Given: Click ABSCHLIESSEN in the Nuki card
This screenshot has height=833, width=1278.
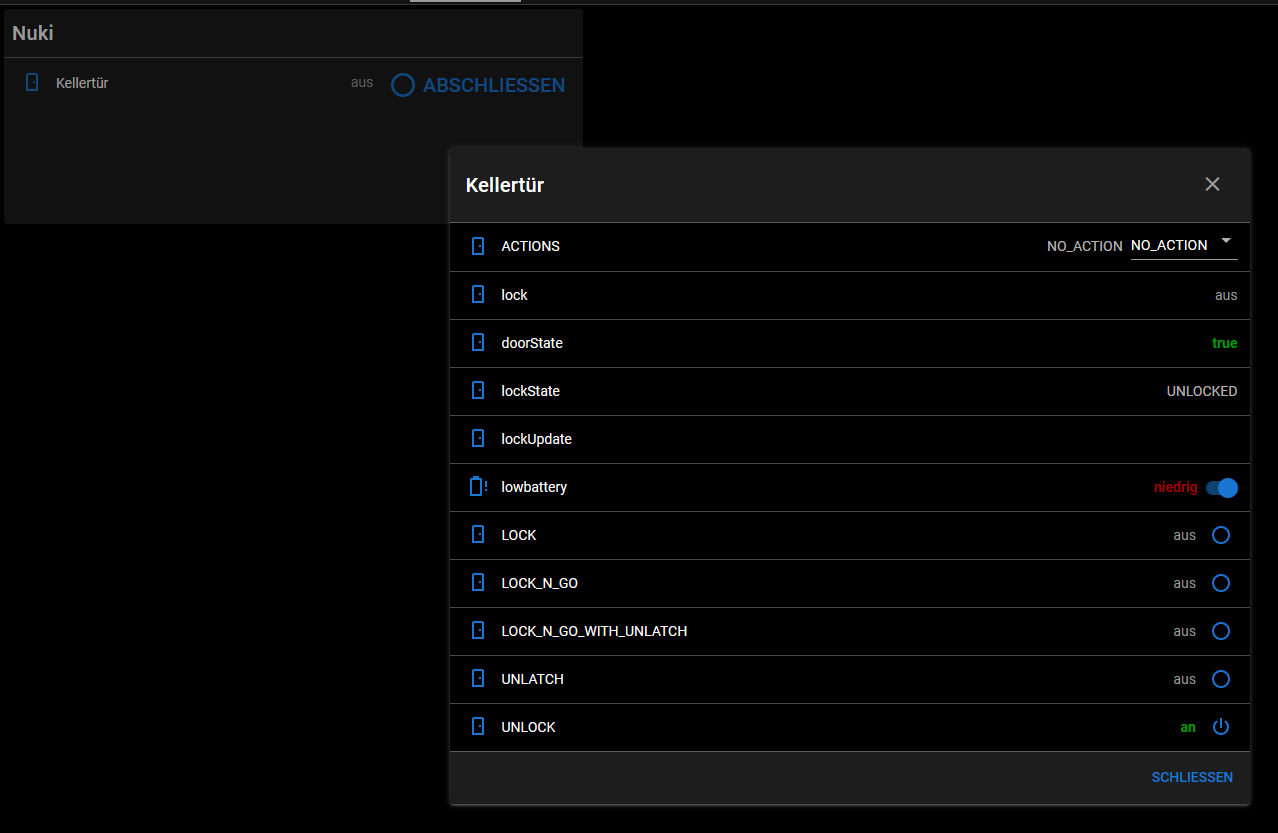Looking at the screenshot, I should (478, 86).
